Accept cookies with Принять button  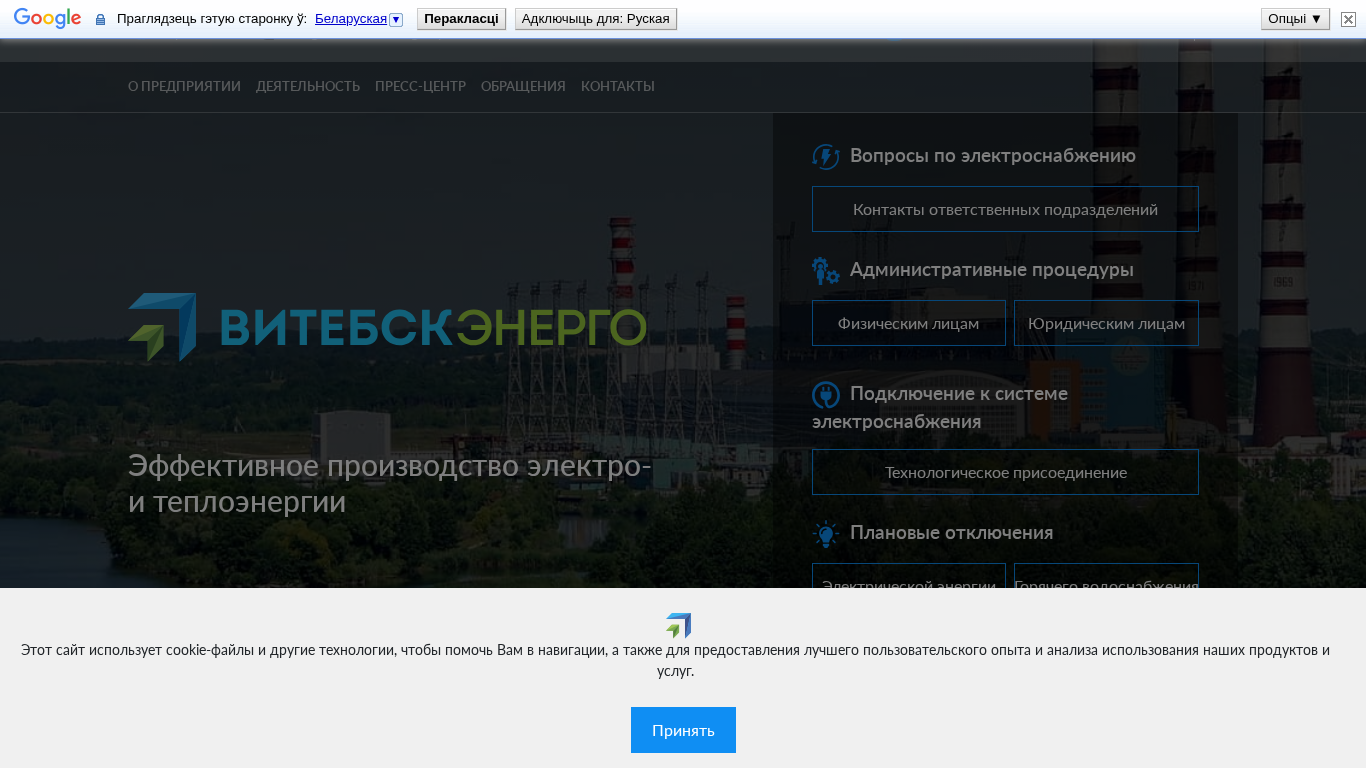[683, 730]
